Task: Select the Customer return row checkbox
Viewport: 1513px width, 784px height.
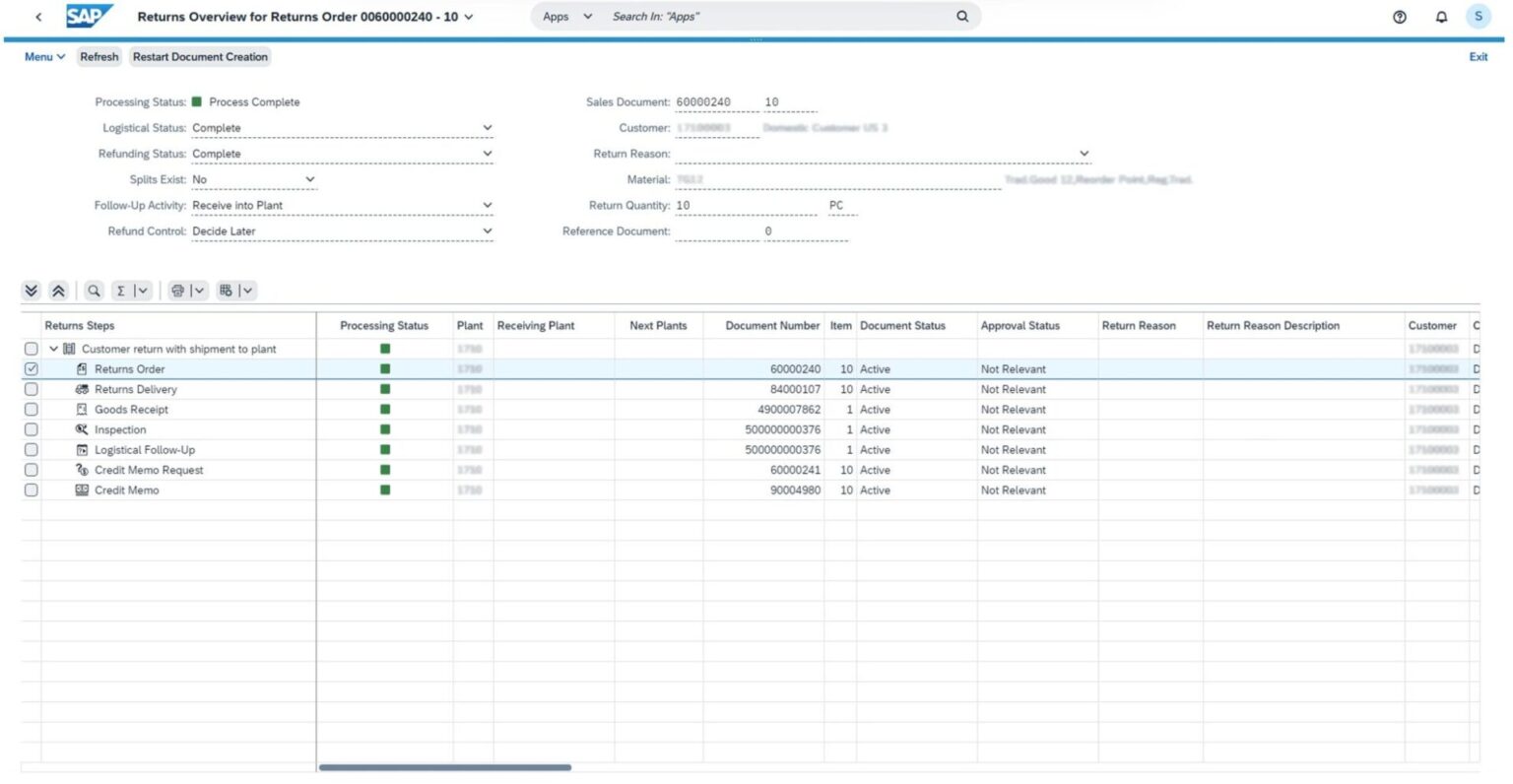Action: click(32, 349)
